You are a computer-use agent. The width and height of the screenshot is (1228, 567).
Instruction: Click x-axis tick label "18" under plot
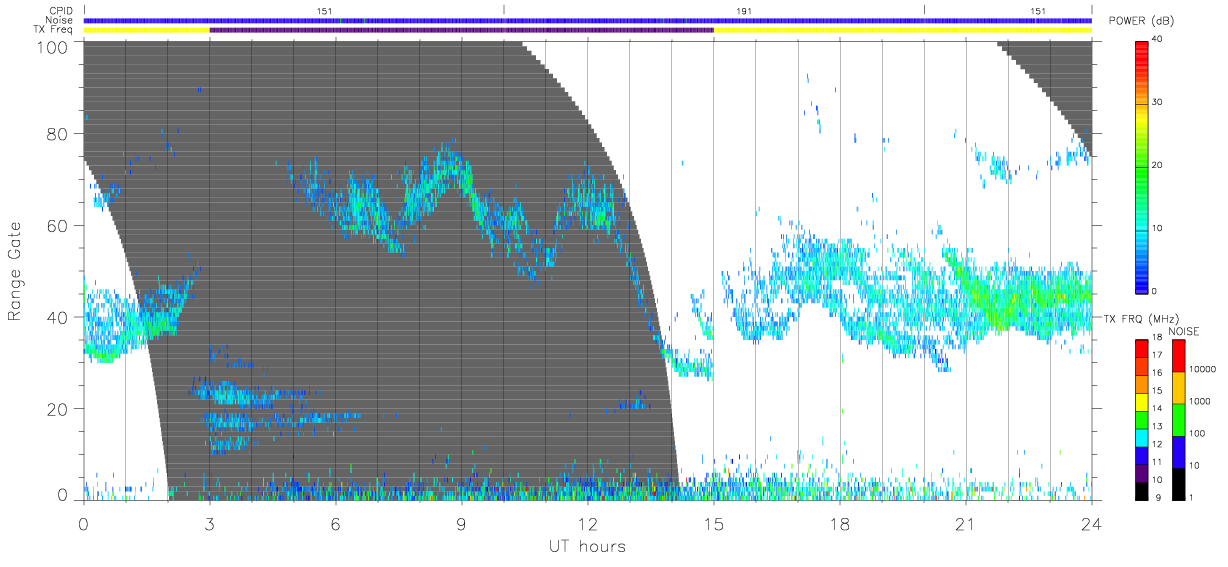(x=840, y=523)
